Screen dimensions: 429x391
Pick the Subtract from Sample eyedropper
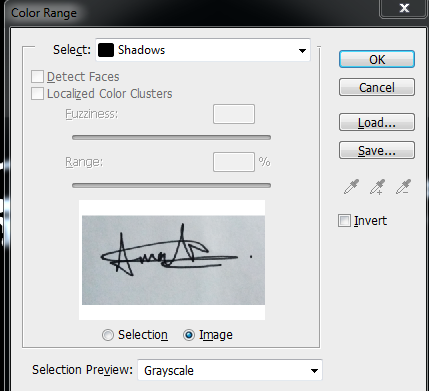tap(403, 187)
